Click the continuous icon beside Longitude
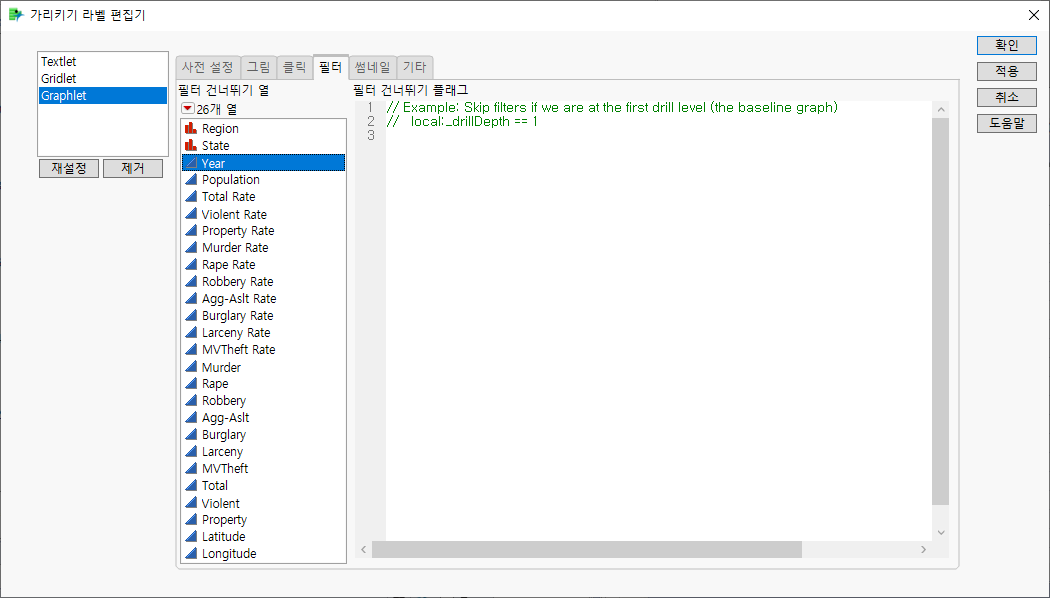 191,554
